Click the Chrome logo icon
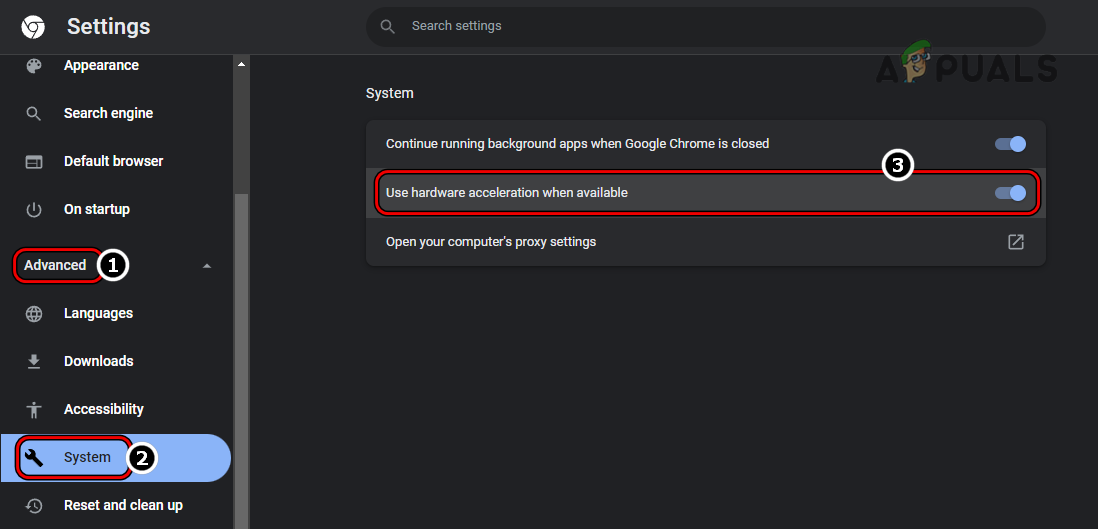The height and width of the screenshot is (529, 1098). tap(33, 27)
